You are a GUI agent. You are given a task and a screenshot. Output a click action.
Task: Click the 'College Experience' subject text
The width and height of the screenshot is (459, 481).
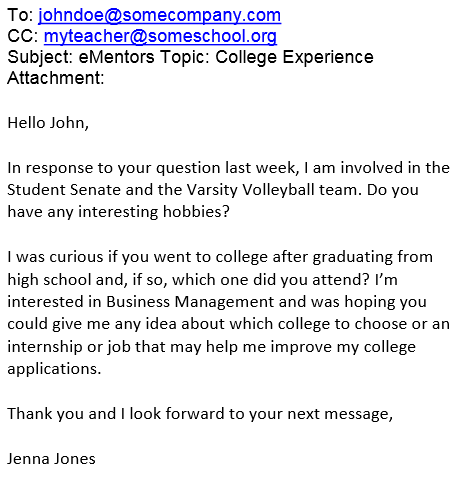click(x=294, y=57)
